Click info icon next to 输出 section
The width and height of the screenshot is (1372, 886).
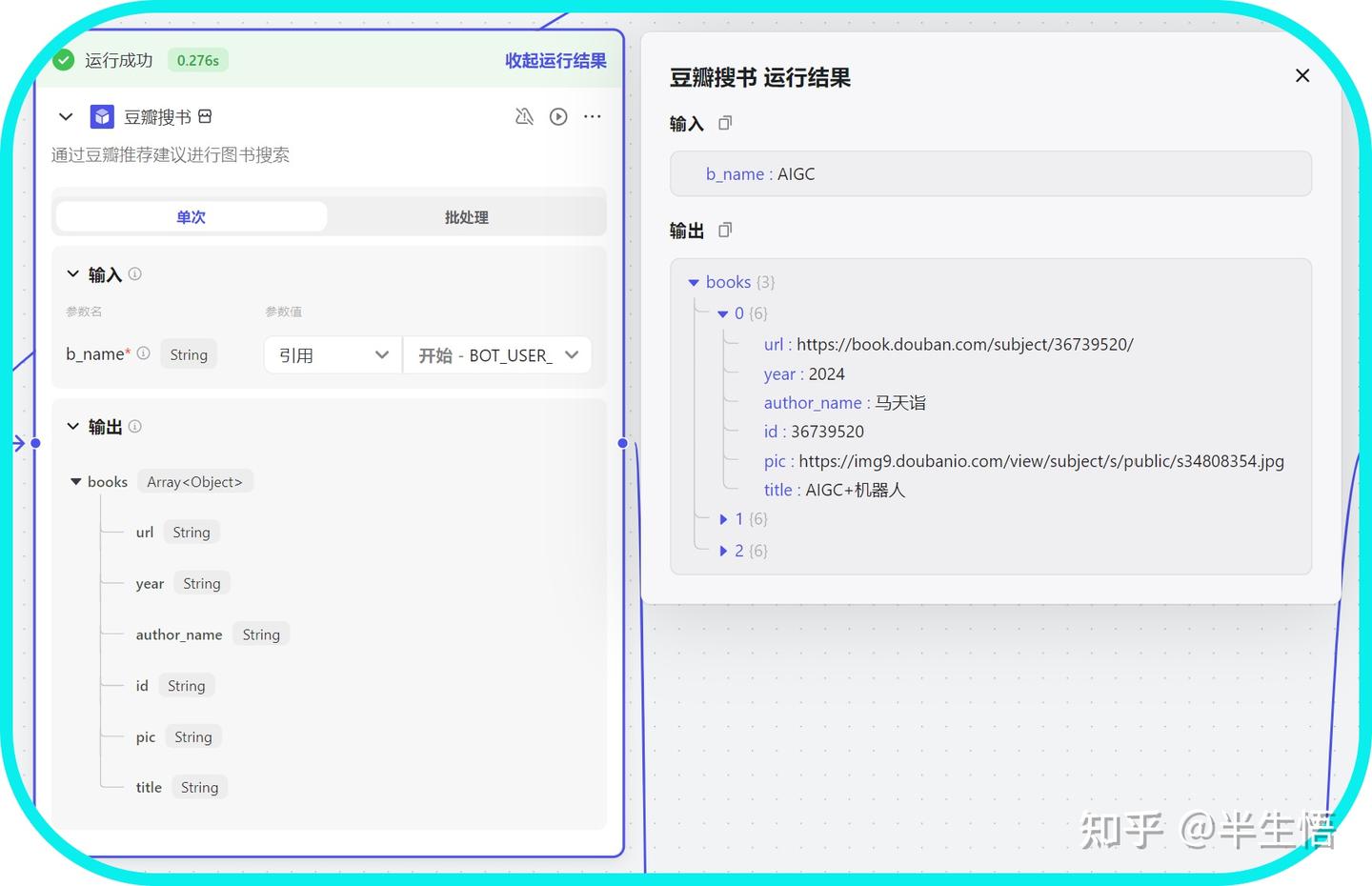click(x=135, y=426)
